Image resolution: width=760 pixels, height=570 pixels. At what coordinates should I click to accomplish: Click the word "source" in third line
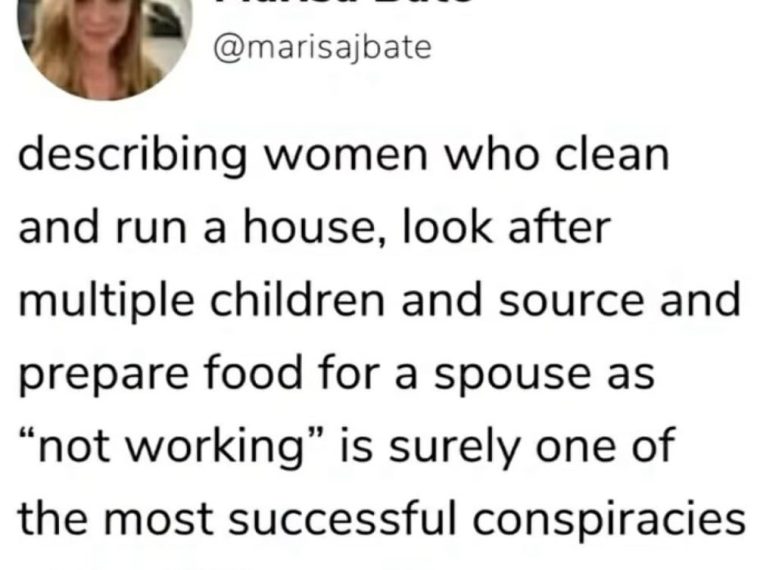[x=571, y=301]
